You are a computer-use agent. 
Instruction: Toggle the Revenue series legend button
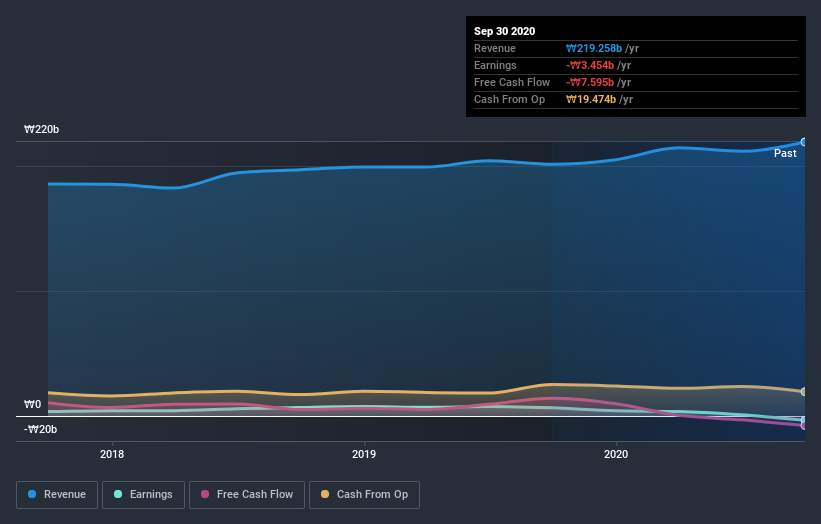point(57,495)
